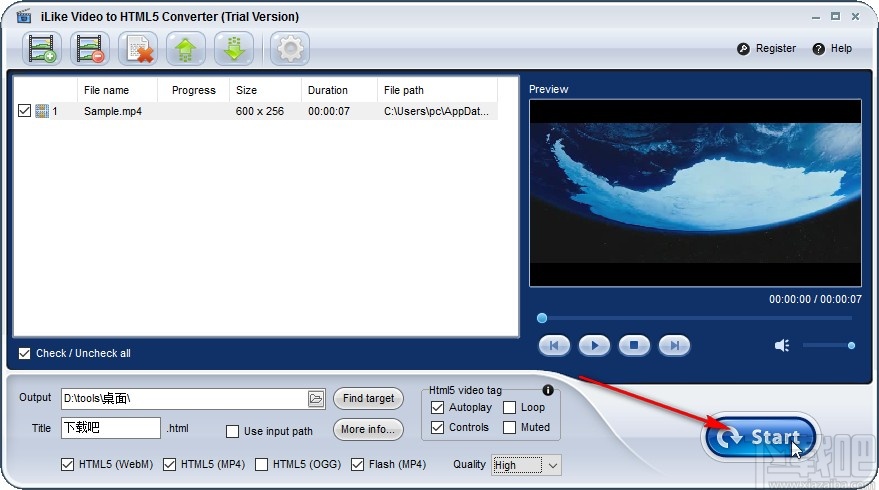Image resolution: width=879 pixels, height=490 pixels.
Task: Click the Progress column header
Action: [x=193, y=90]
